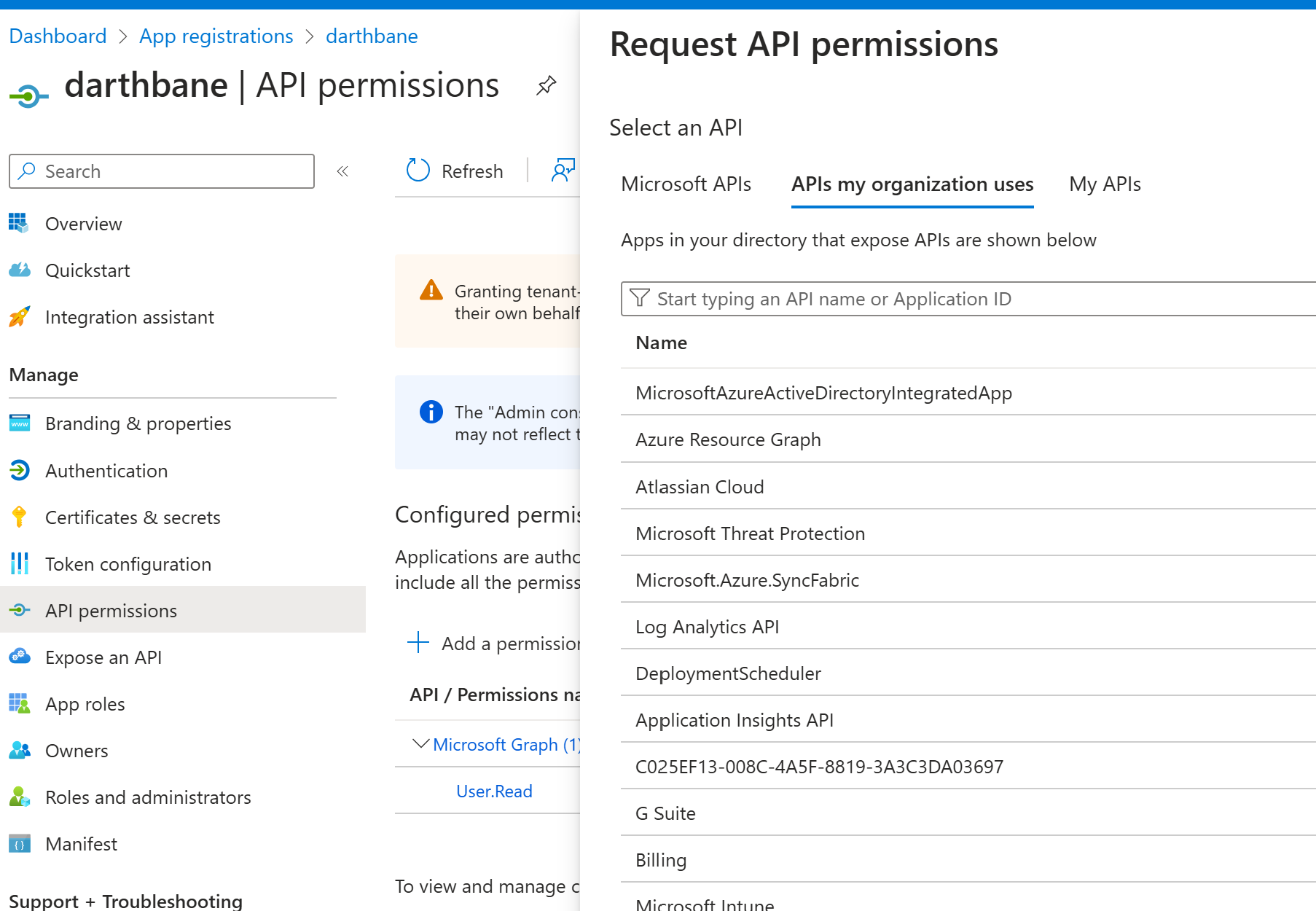
Task: Click the plus icon beside Add a permission
Action: tap(418, 642)
